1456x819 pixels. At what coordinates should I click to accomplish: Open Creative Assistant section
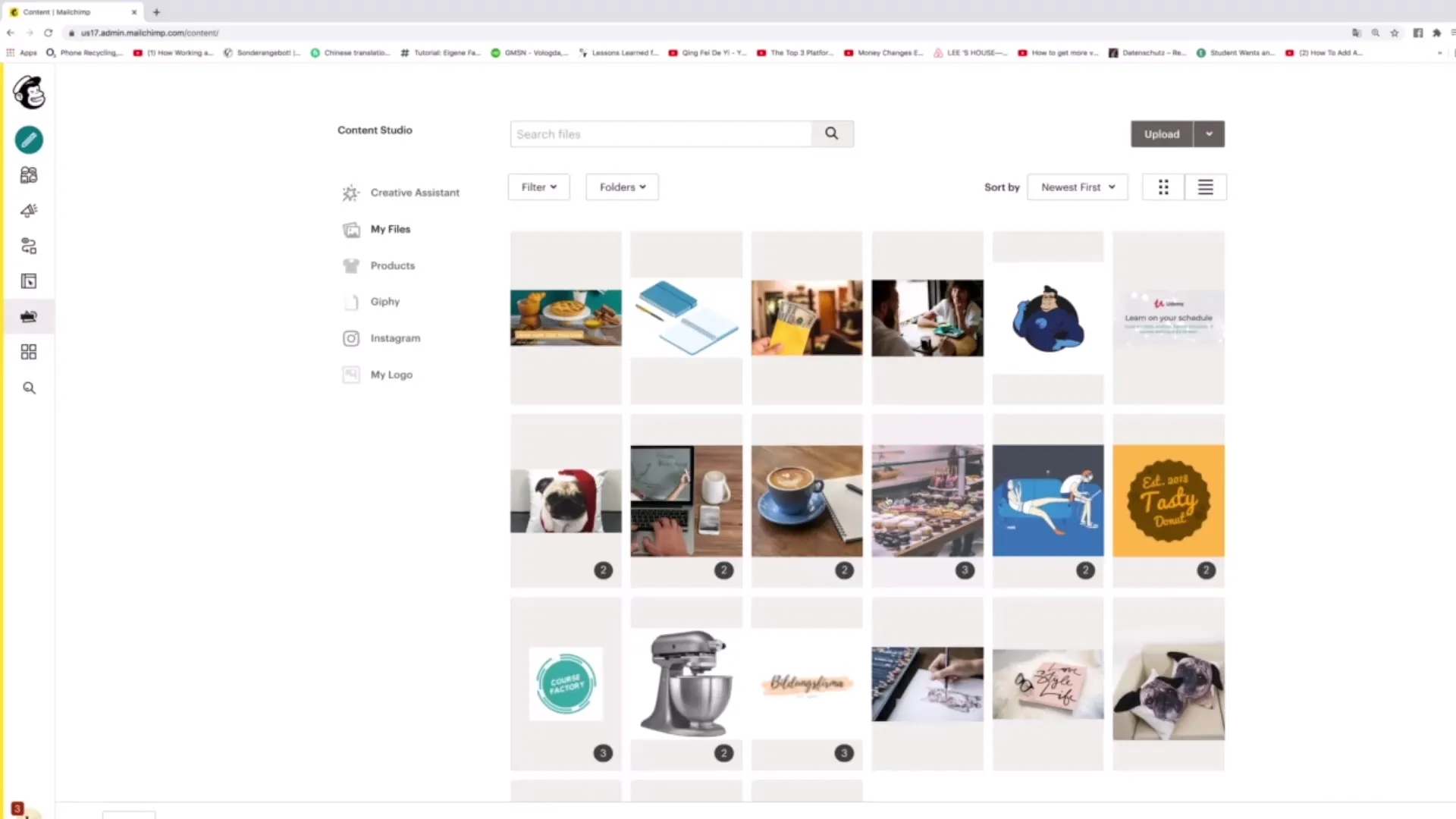coord(415,192)
